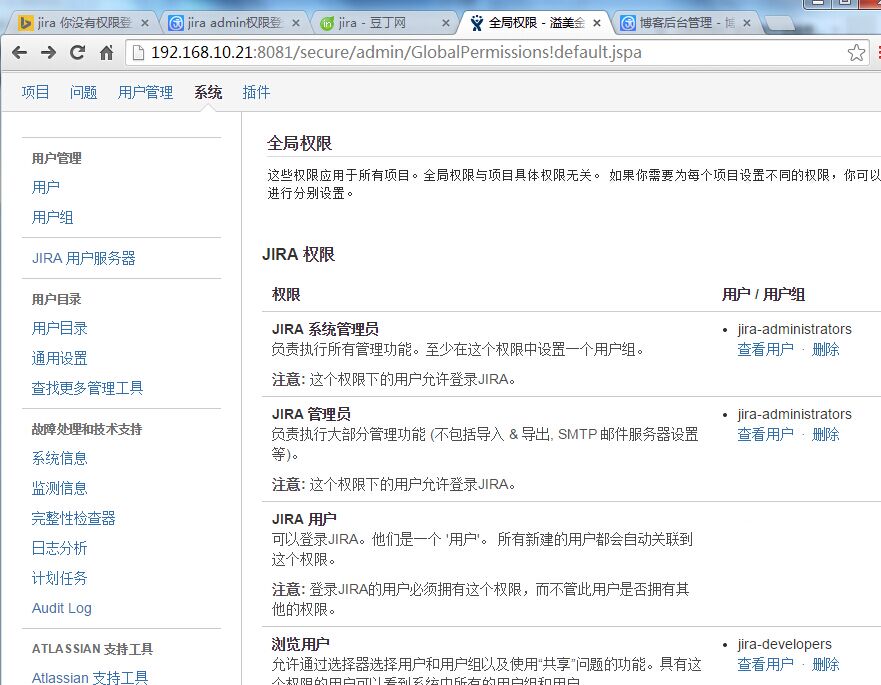Go to browser home page icon
The image size is (881, 685).
pyautogui.click(x=106, y=53)
